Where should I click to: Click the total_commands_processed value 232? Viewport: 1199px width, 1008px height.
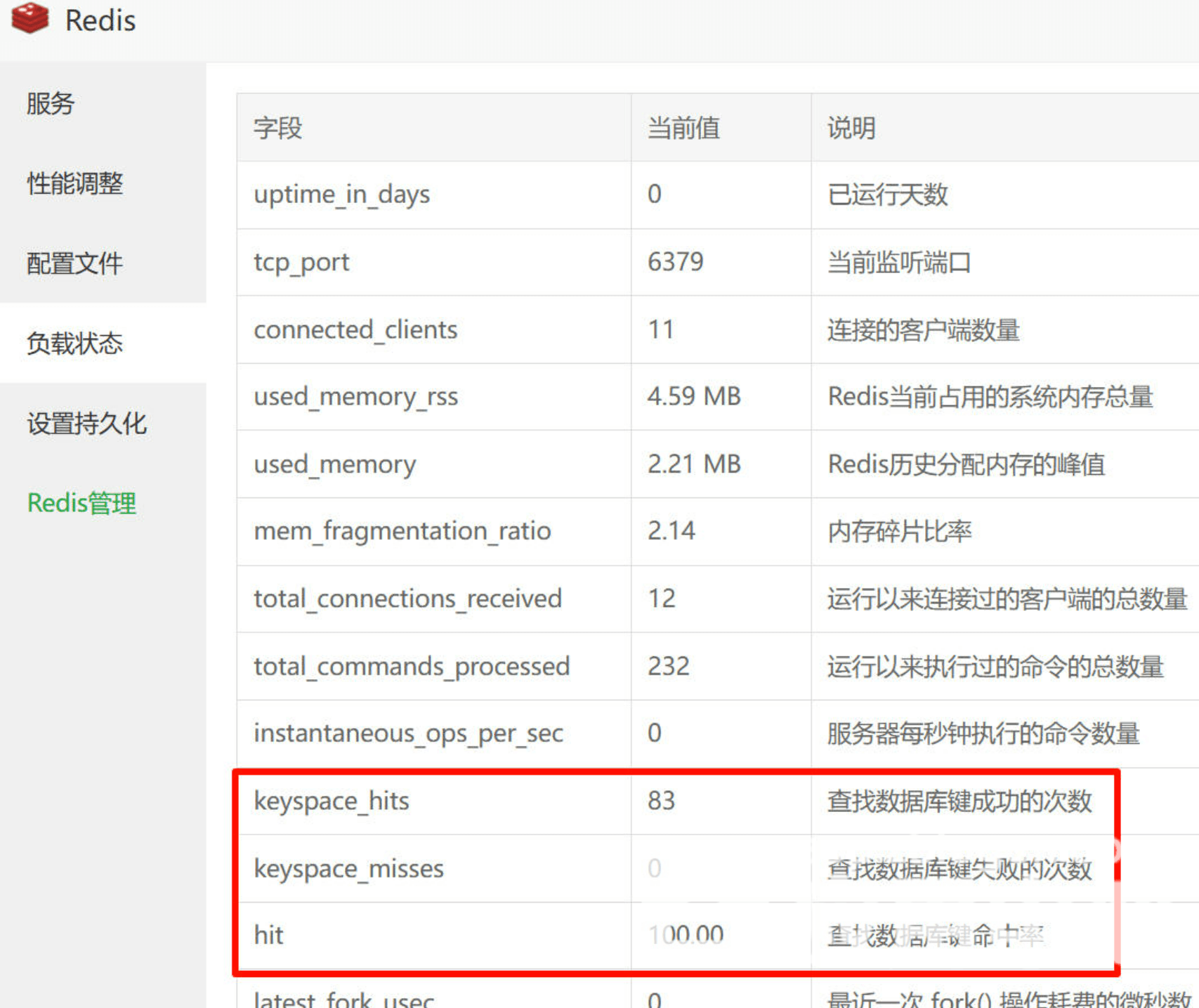tap(668, 666)
